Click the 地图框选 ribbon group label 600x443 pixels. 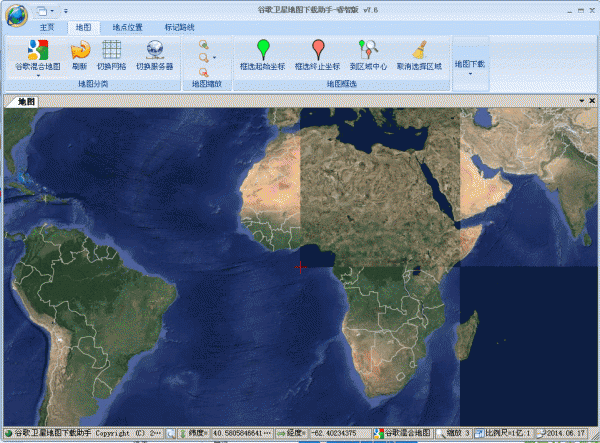click(341, 84)
